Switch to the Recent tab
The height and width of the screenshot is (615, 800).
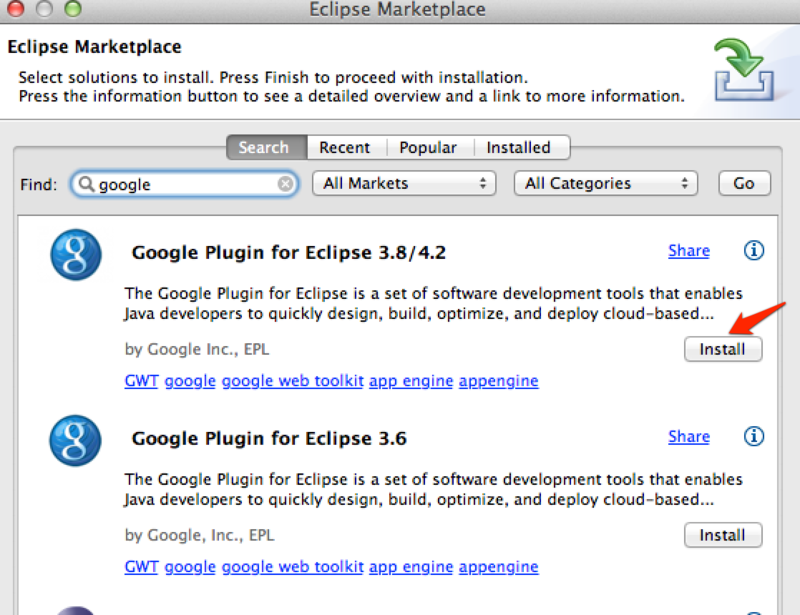click(347, 147)
